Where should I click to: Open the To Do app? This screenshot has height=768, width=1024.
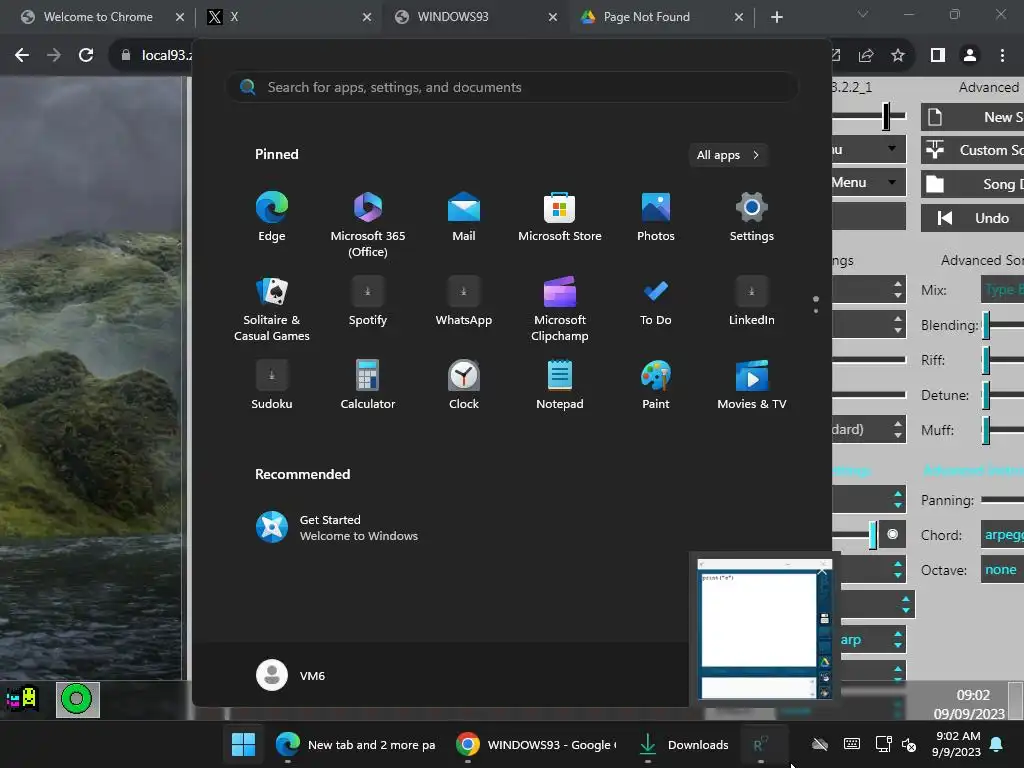(x=656, y=301)
